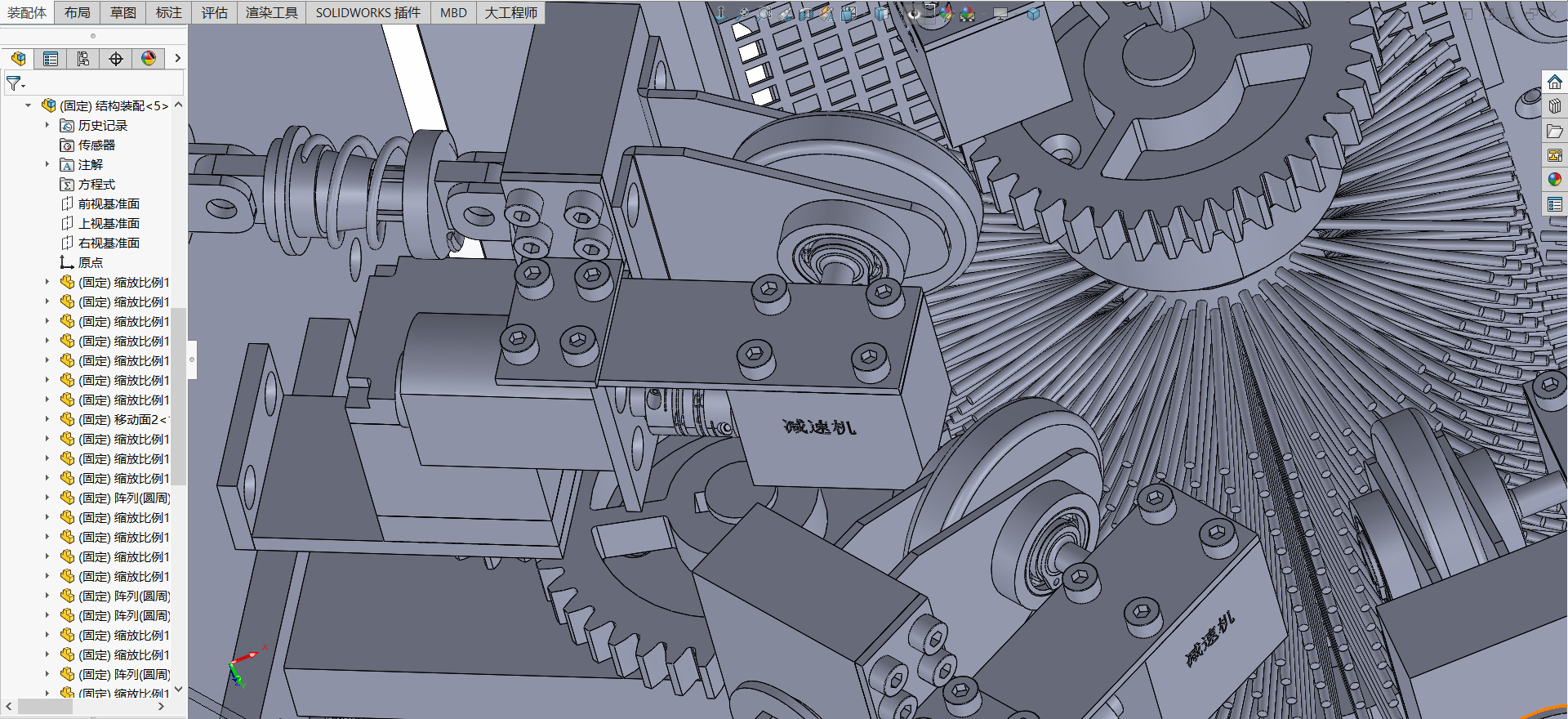Select the 原点 origin item
Viewport: 1568px width, 719px height.
click(82, 262)
